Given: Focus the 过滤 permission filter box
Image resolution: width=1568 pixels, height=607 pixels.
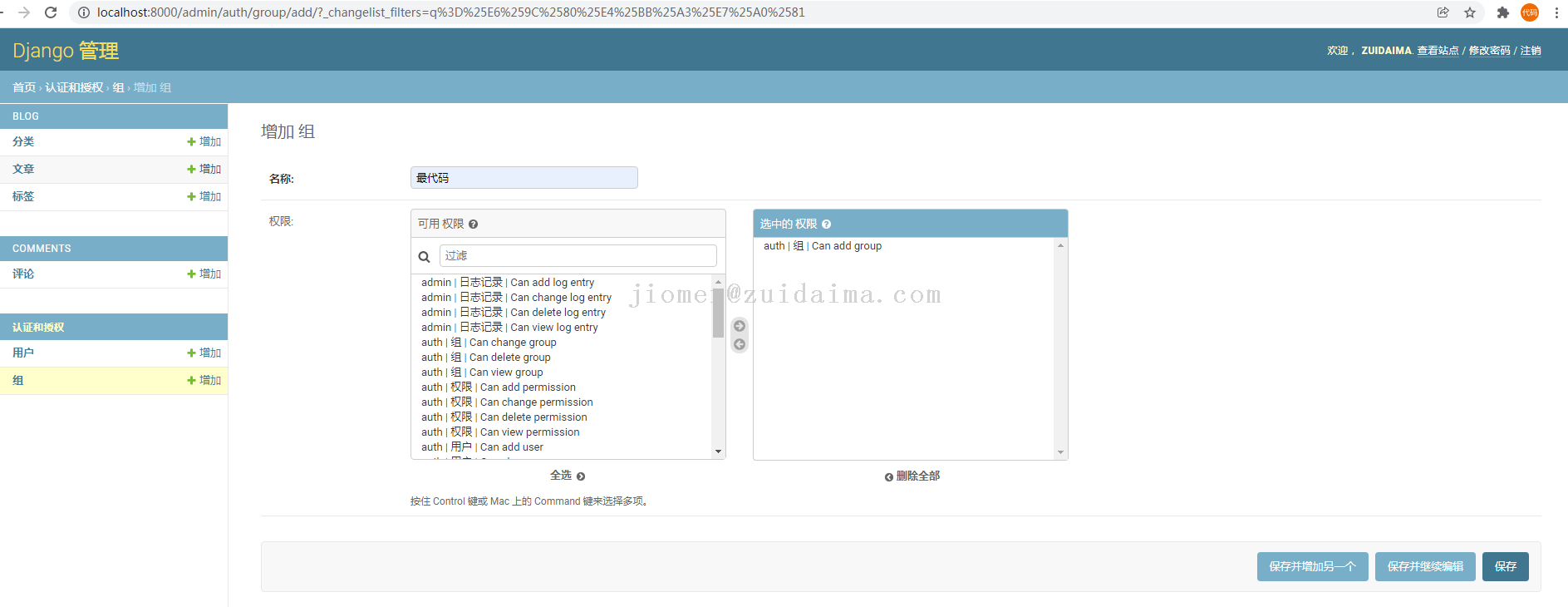Looking at the screenshot, I should (578, 256).
